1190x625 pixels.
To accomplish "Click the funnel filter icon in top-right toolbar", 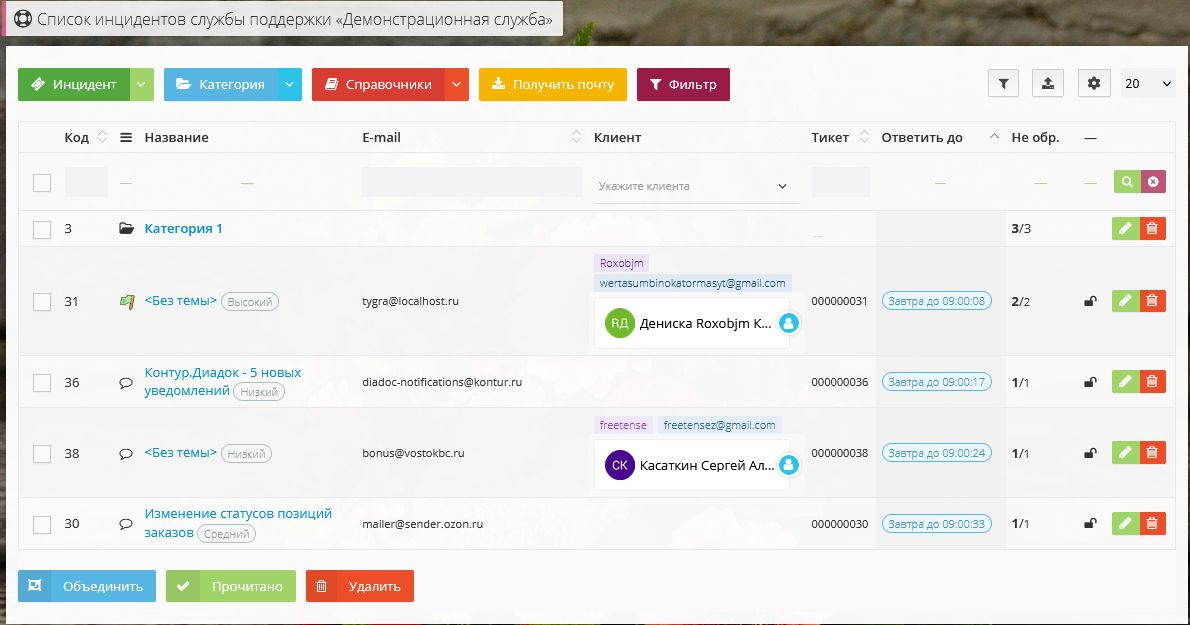I will click(1003, 84).
